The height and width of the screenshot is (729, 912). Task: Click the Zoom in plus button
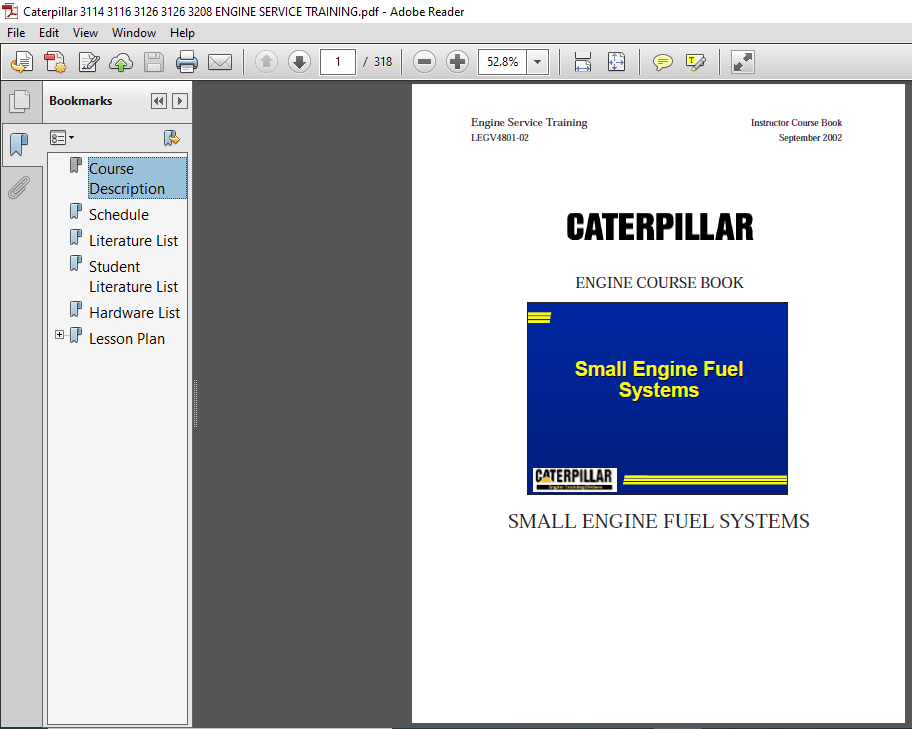tap(458, 62)
